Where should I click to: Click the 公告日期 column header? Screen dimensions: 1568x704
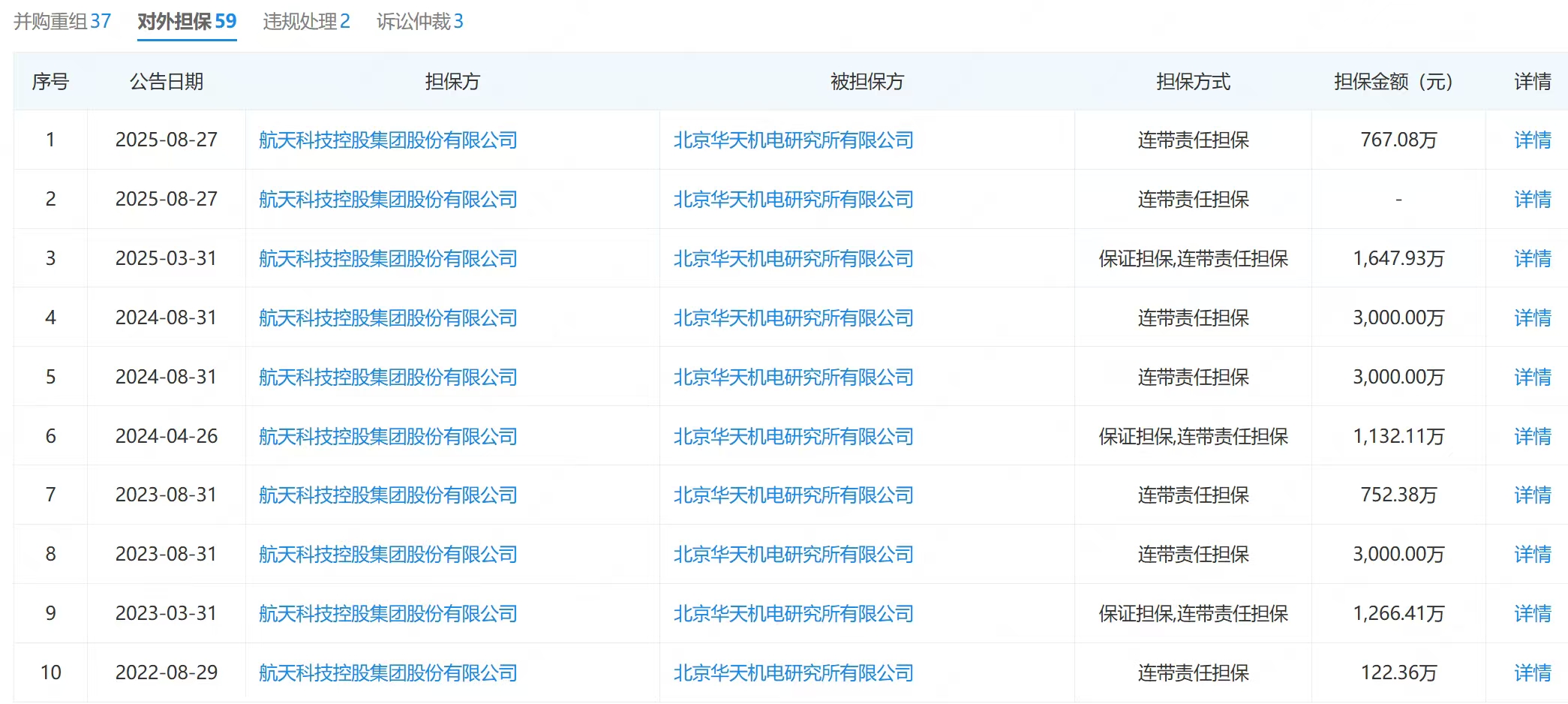click(x=167, y=82)
